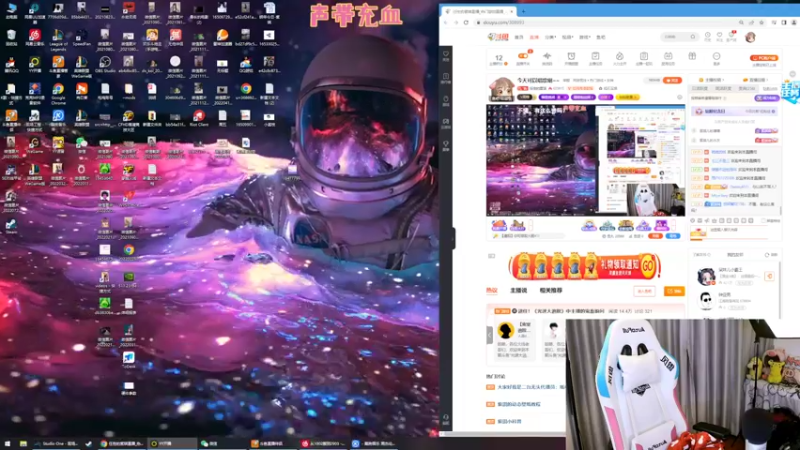
Task: Open the OBS Studio desktop shortcut
Action: tap(105, 65)
